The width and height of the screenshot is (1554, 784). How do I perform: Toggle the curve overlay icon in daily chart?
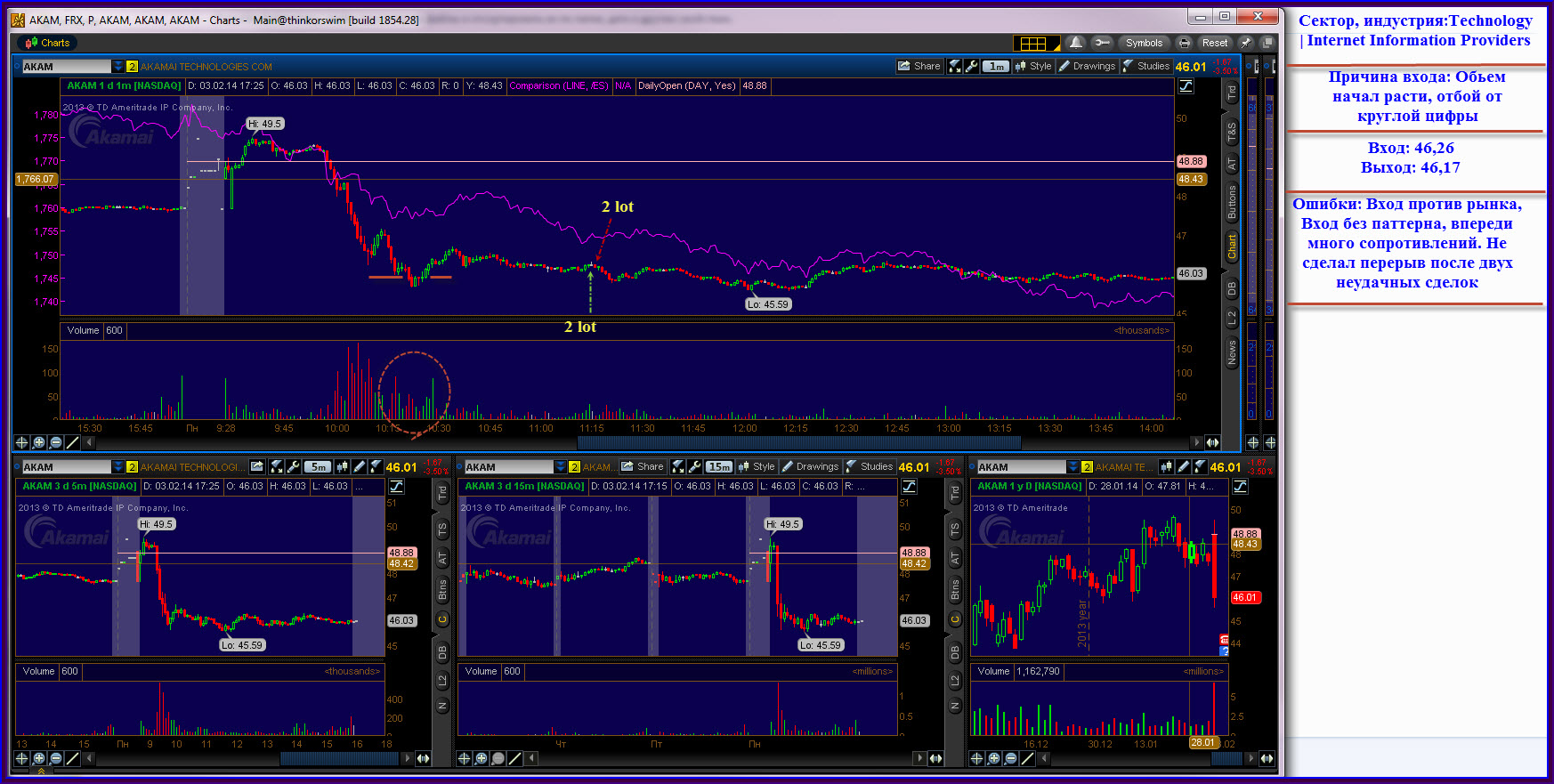[1240, 487]
